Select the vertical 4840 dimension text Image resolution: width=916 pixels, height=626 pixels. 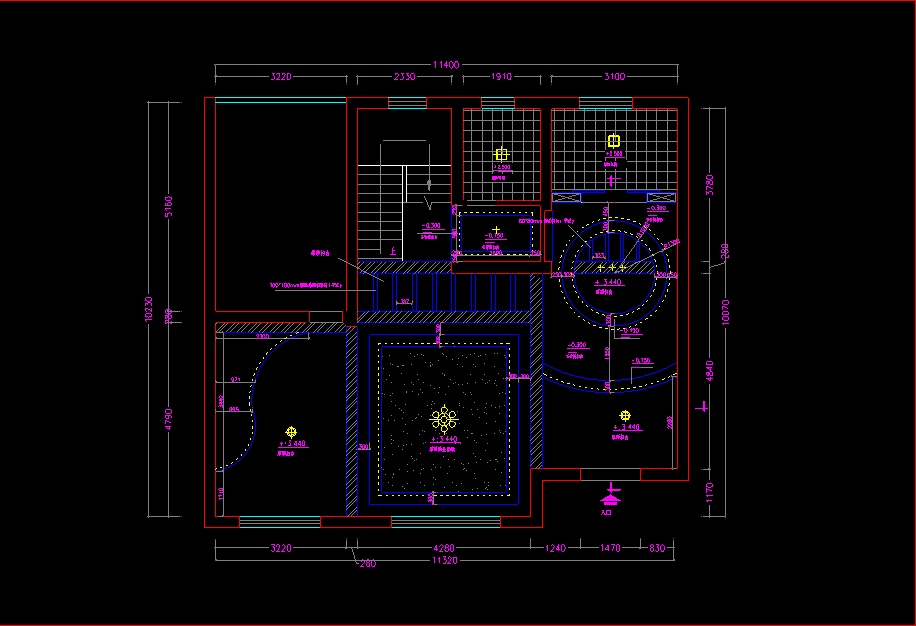pyautogui.click(x=709, y=371)
